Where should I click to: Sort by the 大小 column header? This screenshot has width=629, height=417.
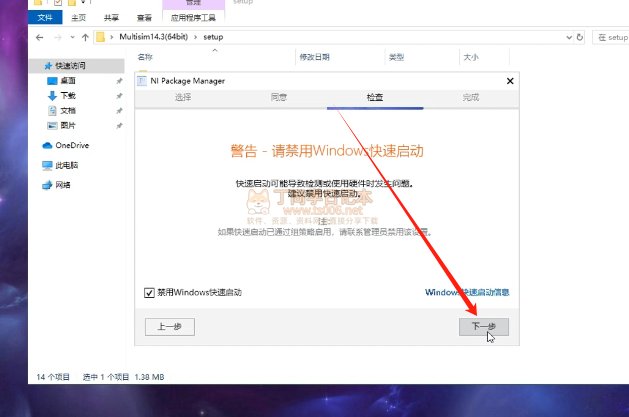471,57
